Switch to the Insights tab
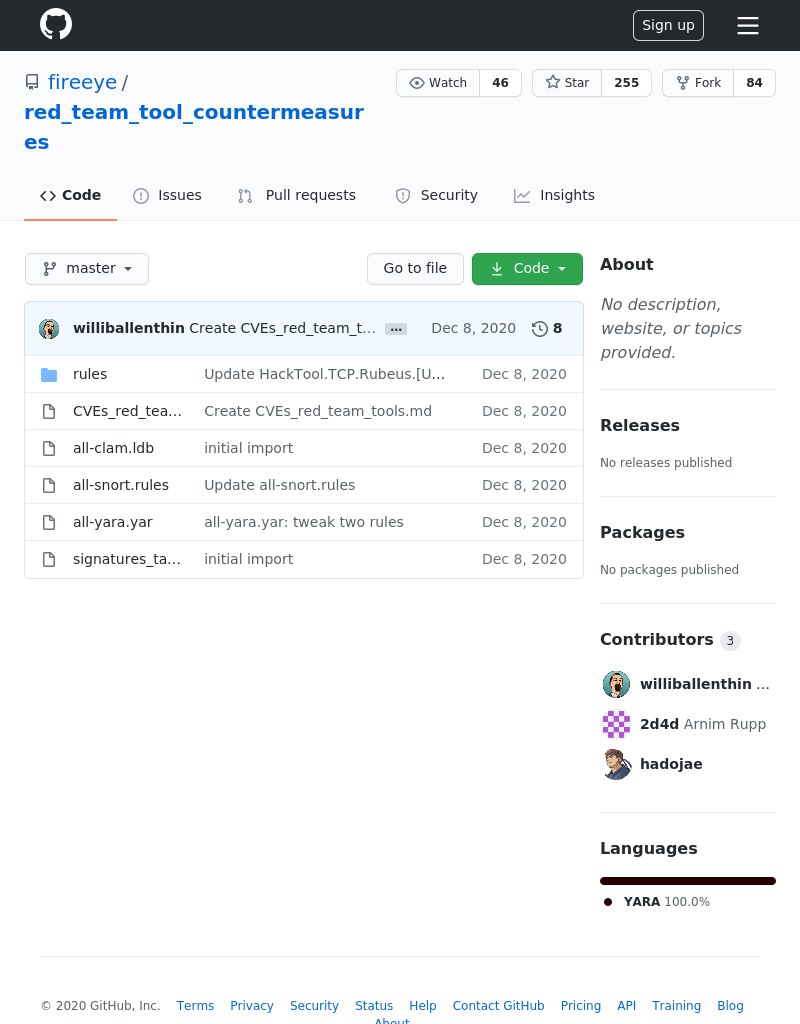 coord(554,195)
